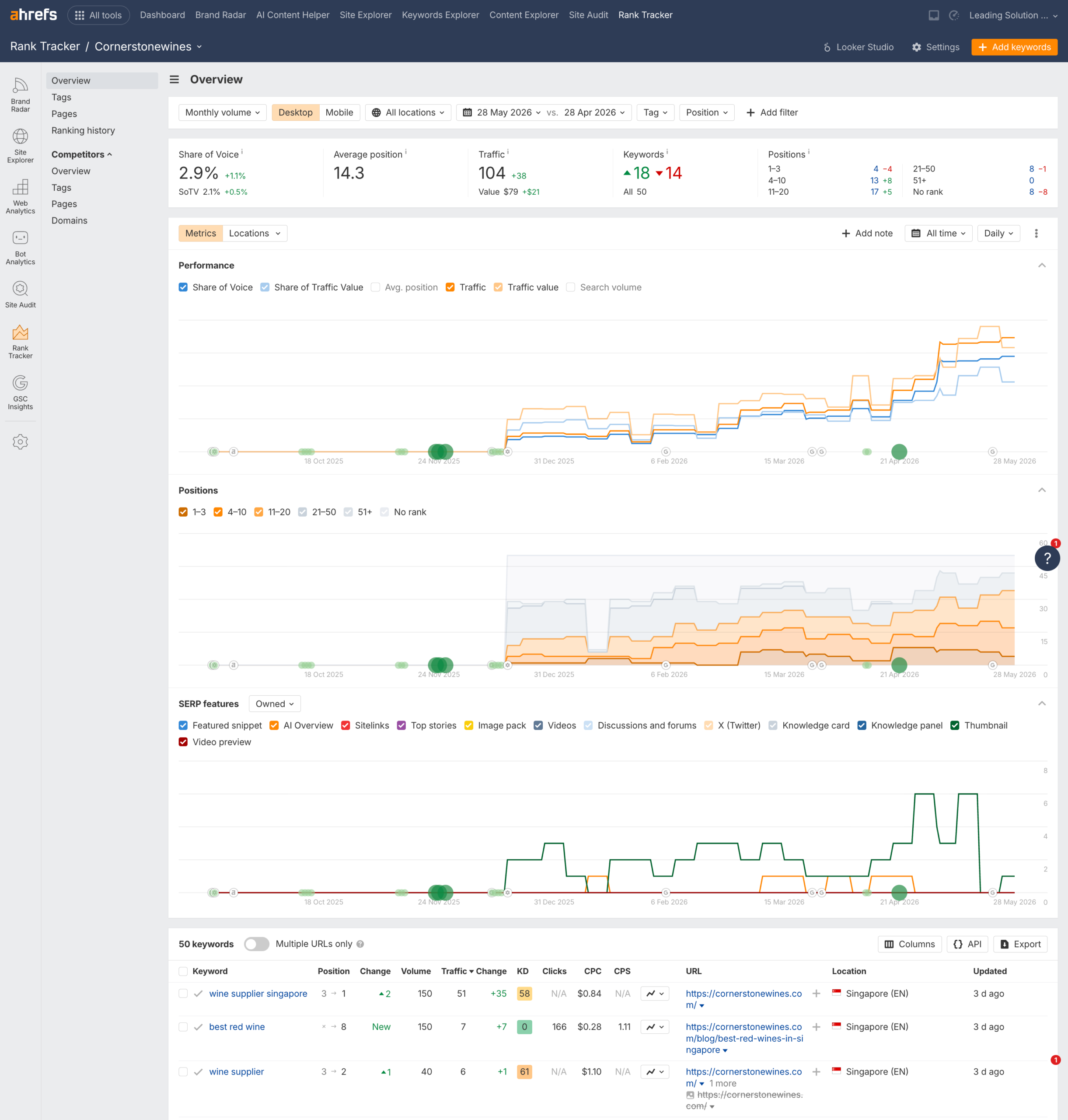The width and height of the screenshot is (1068, 1120).
Task: Click the notifications screen icon in top bar
Action: (x=934, y=15)
